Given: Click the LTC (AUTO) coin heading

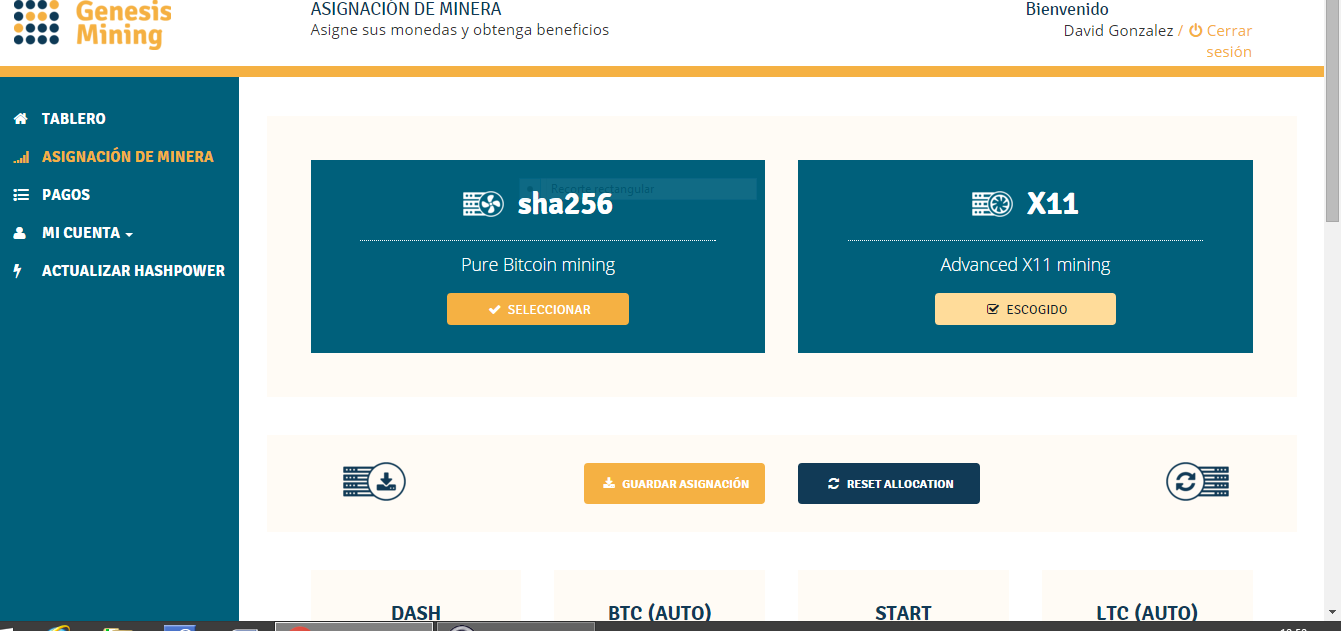Looking at the screenshot, I should point(1147,612).
